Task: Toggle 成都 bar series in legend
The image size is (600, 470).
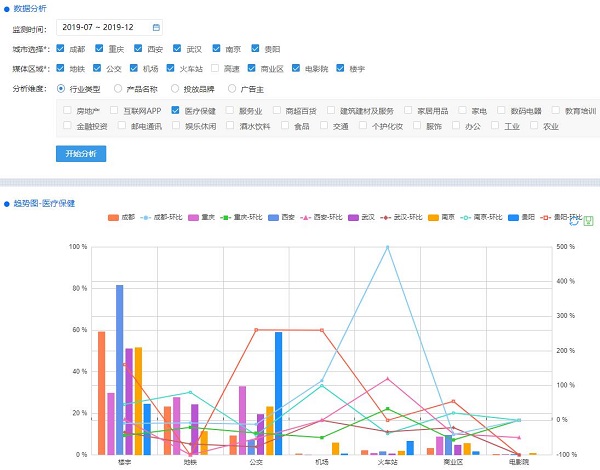Action: click(115, 217)
